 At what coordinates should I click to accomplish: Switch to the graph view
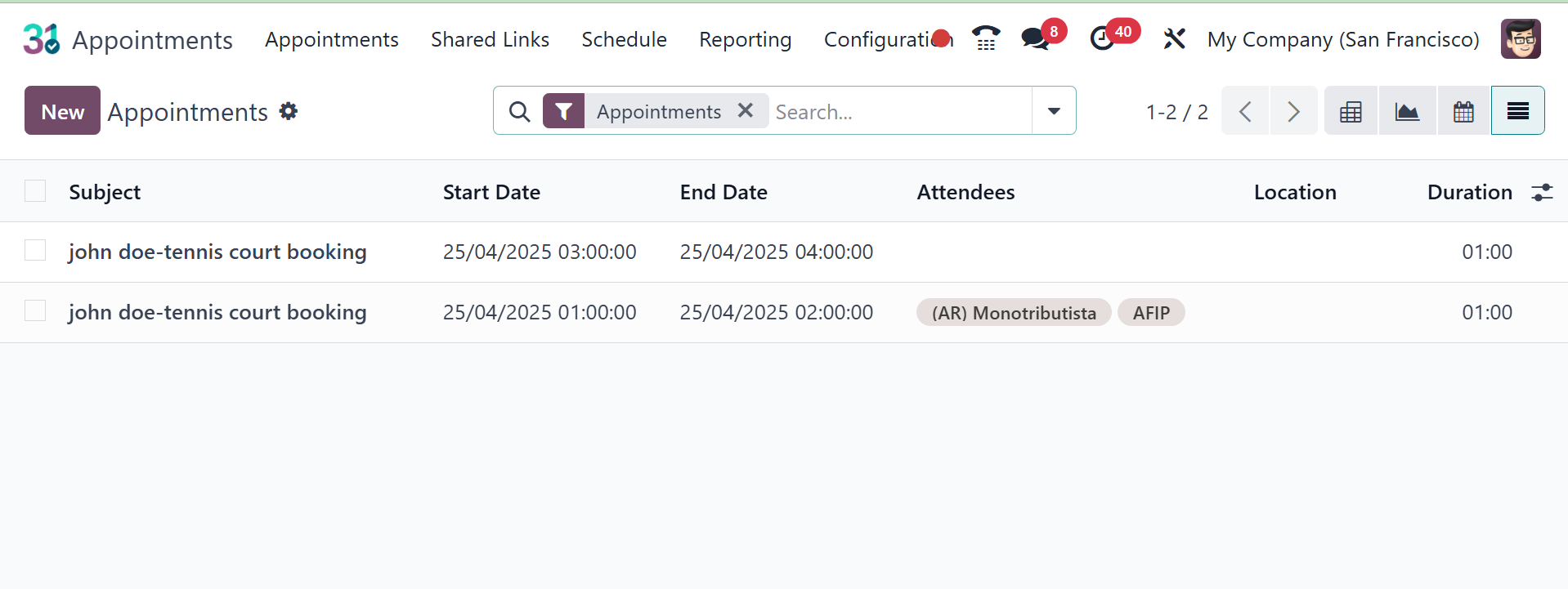pos(1407,111)
